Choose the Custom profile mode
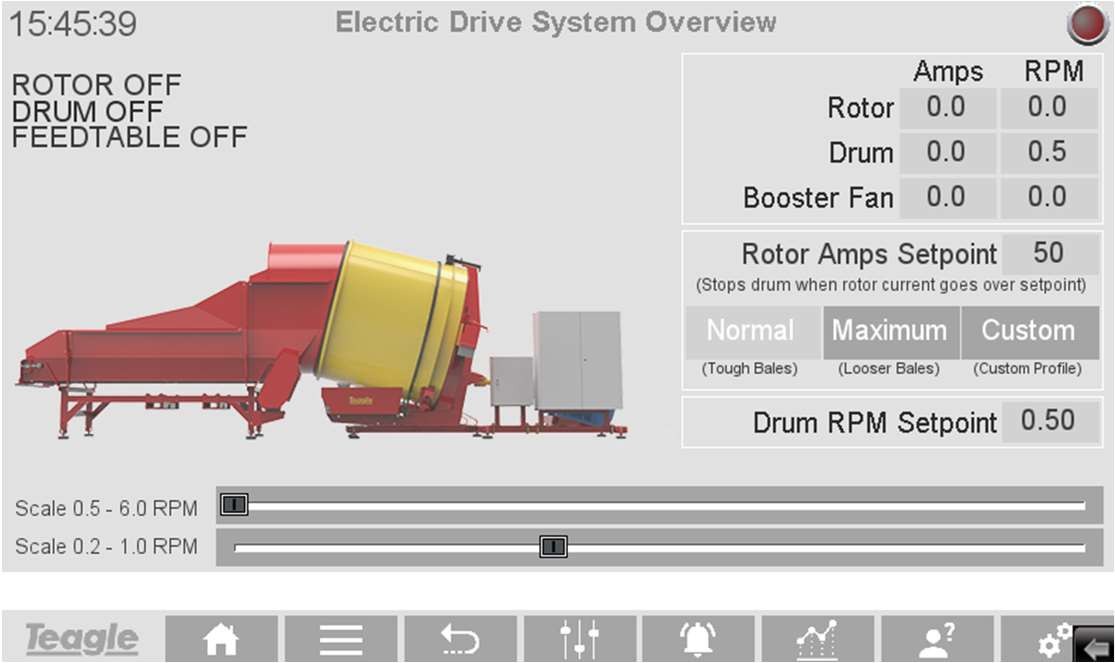 coord(1028,331)
